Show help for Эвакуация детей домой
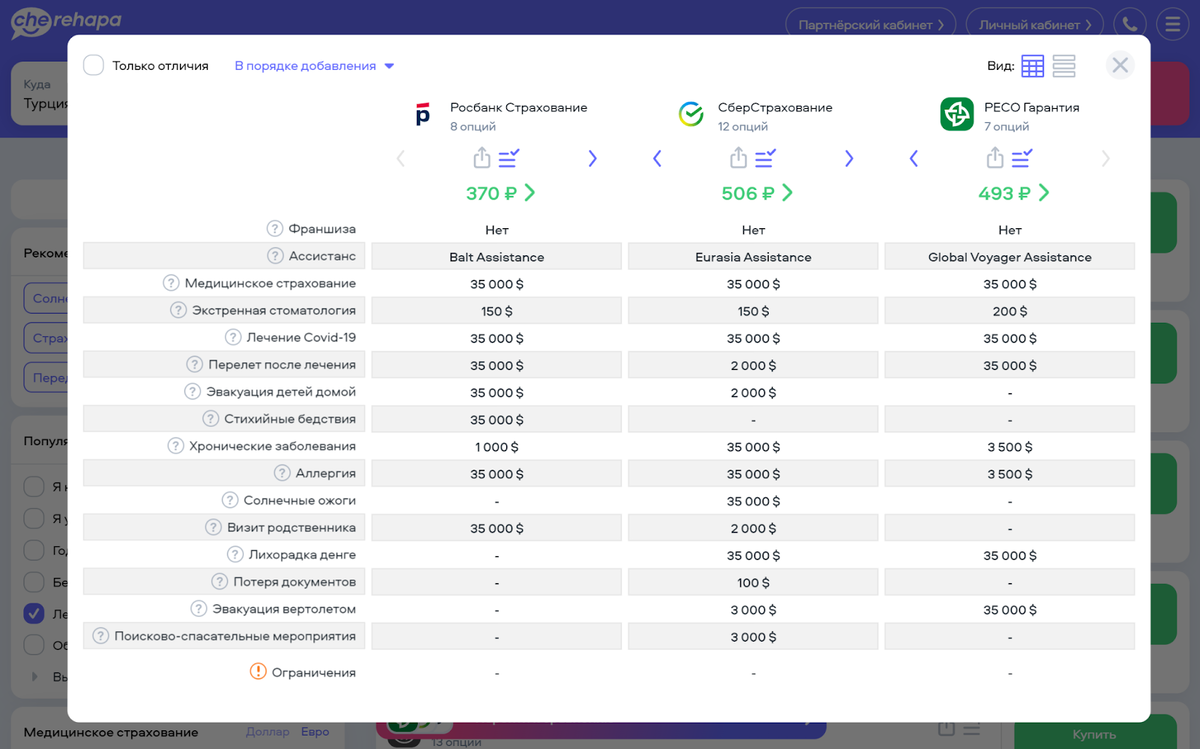The height and width of the screenshot is (749, 1200). (x=193, y=391)
